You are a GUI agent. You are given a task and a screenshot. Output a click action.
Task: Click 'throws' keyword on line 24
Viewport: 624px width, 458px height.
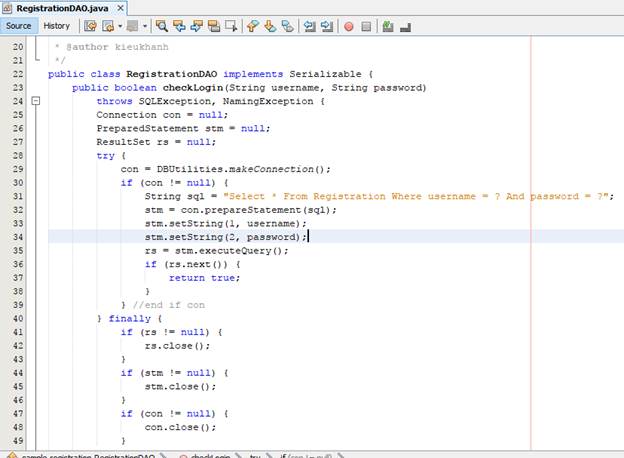pyautogui.click(x=114, y=101)
